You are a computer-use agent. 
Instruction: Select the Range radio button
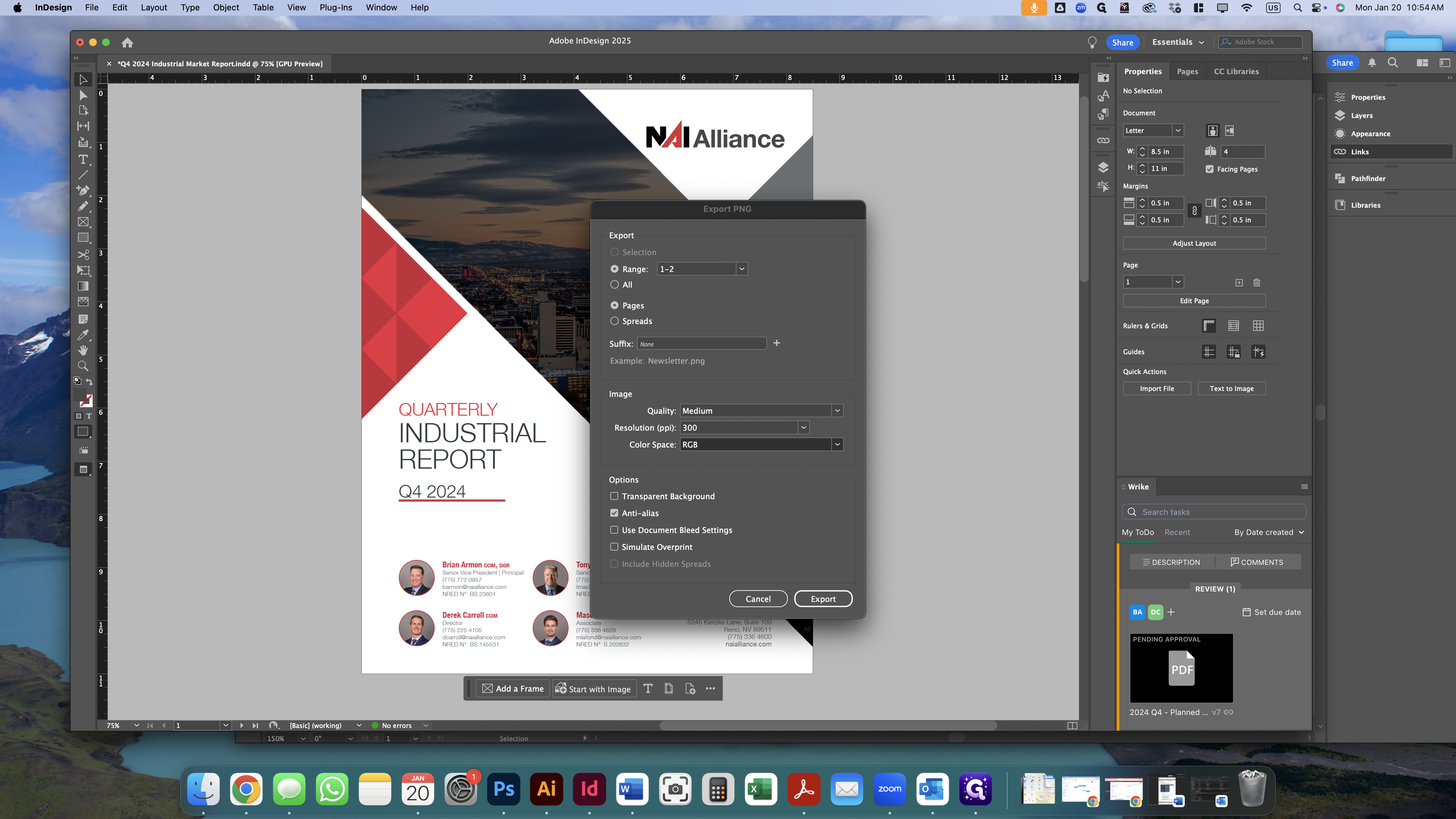click(x=614, y=269)
